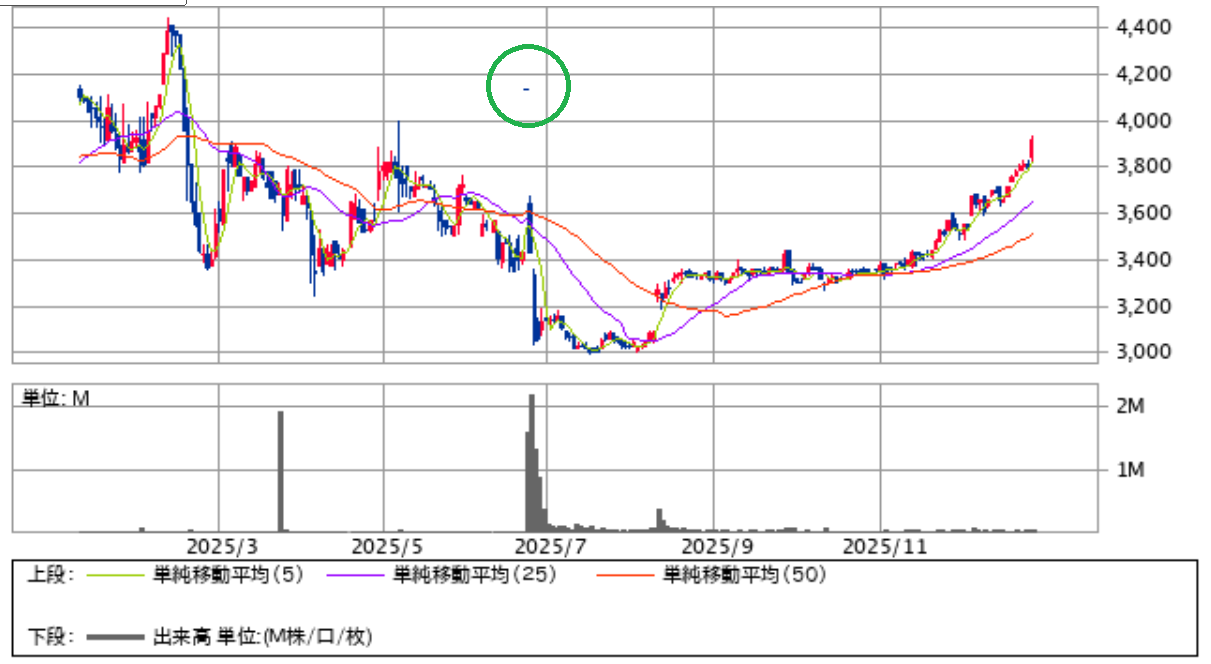Screen dimensions: 1211x664
Task: Click the orange 50-day moving average legend line
Action: pos(626,575)
